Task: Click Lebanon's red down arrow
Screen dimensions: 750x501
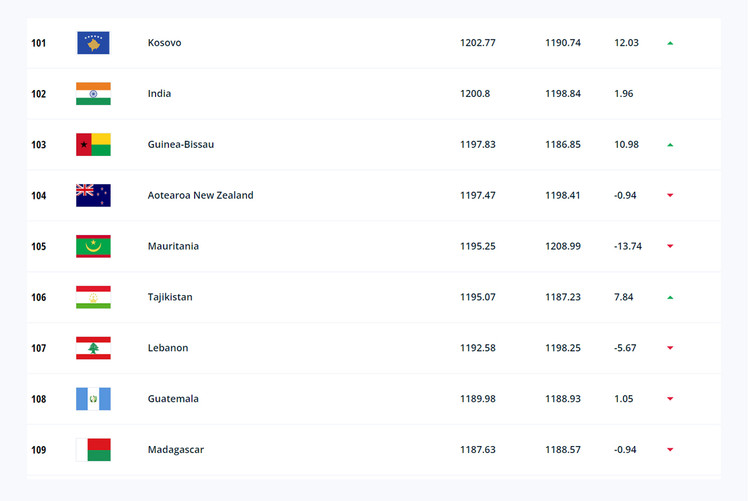Action: tap(670, 348)
